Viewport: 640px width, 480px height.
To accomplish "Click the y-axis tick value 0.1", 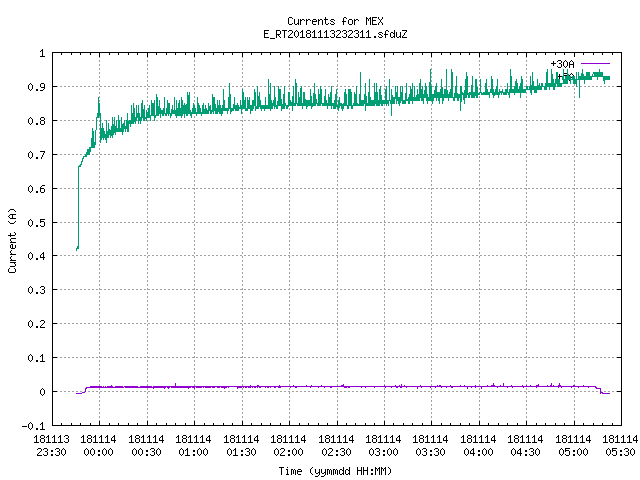I will tap(36, 358).
